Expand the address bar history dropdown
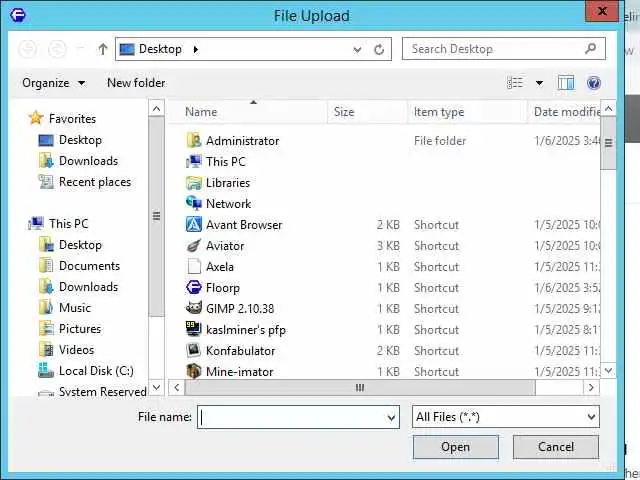Viewport: 640px width, 480px height. (x=357, y=50)
